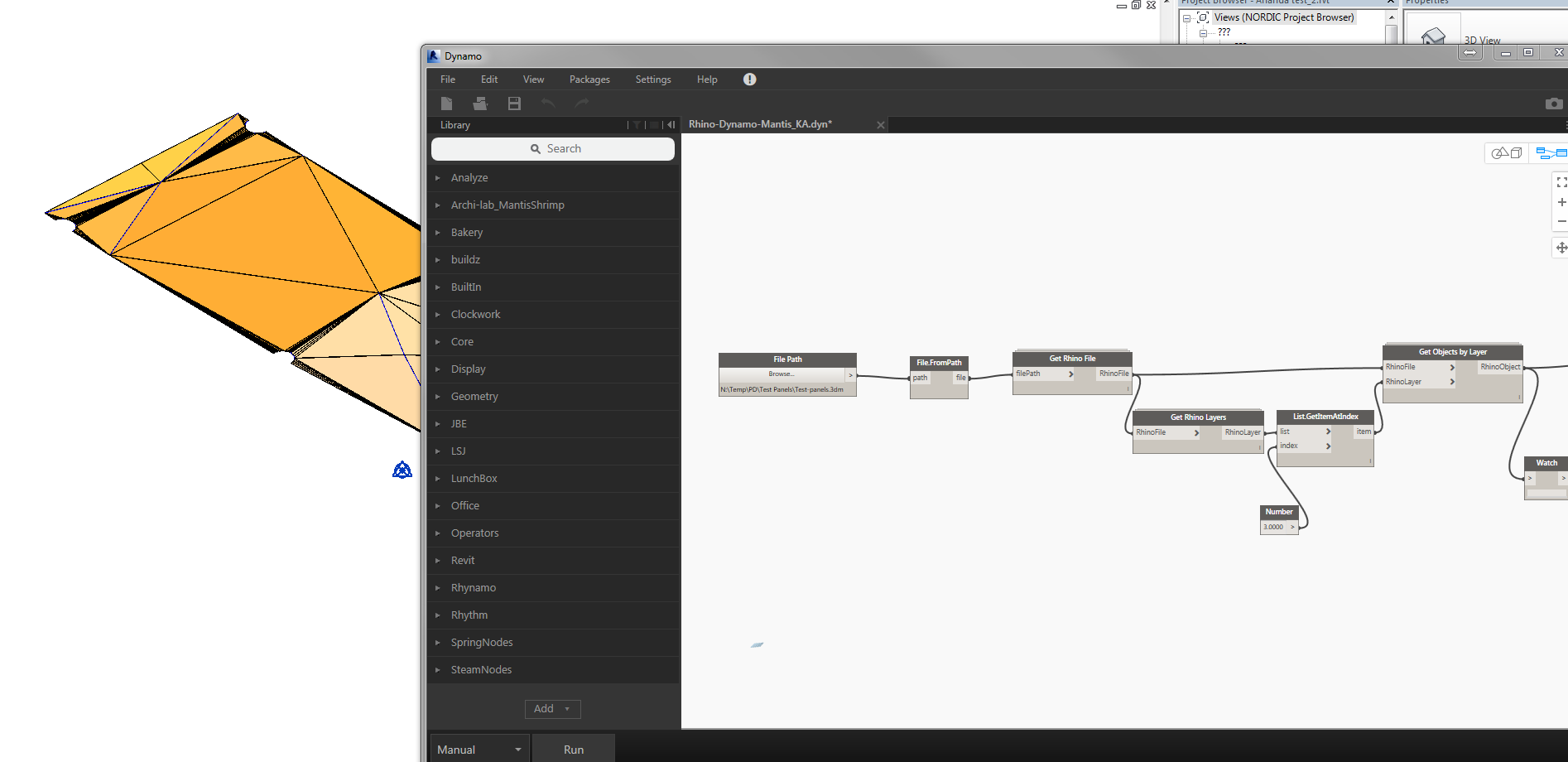1568x762 pixels.
Task: Click the Pan arrows icon
Action: (1561, 248)
